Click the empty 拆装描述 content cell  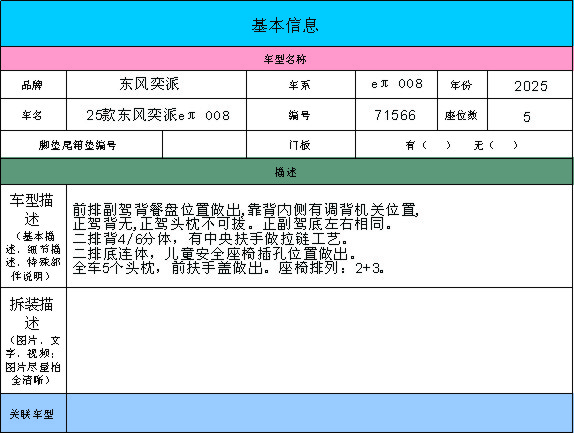click(x=319, y=341)
